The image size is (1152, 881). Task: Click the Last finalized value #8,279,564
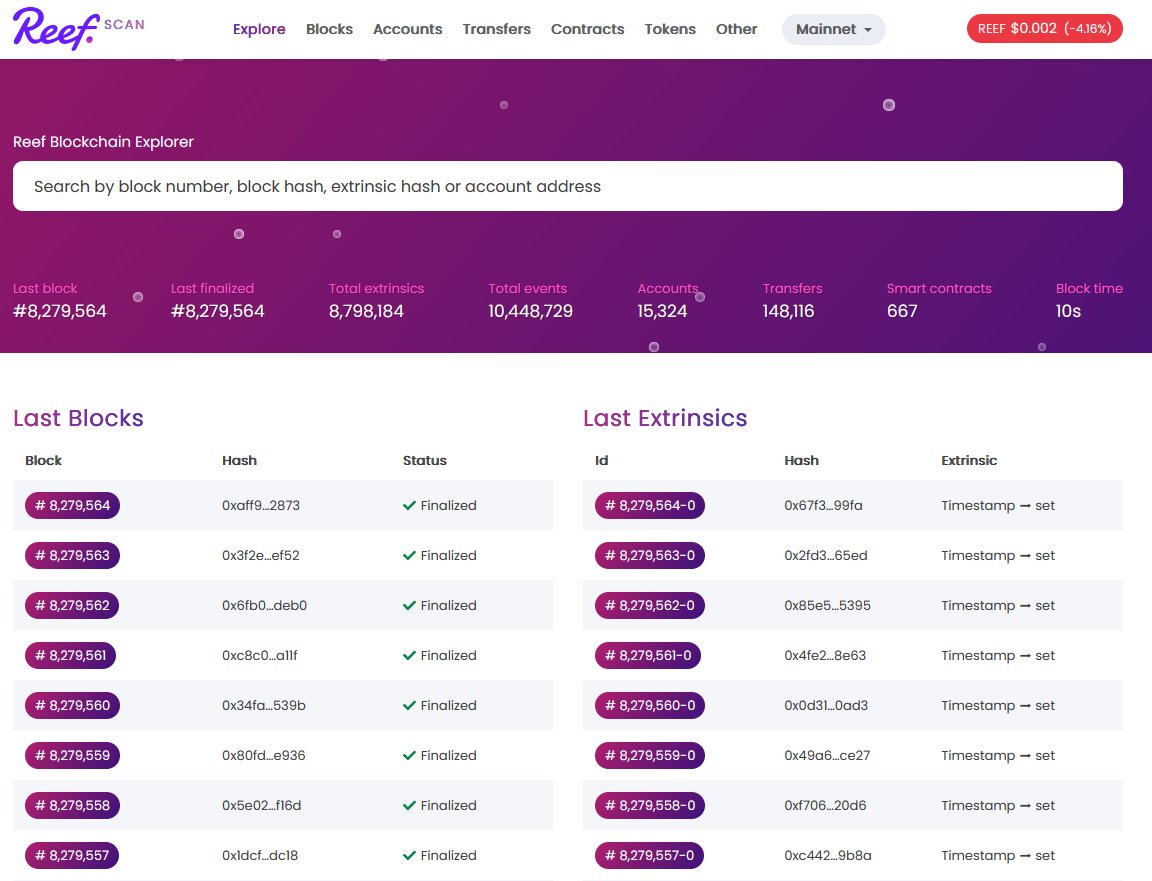[217, 311]
